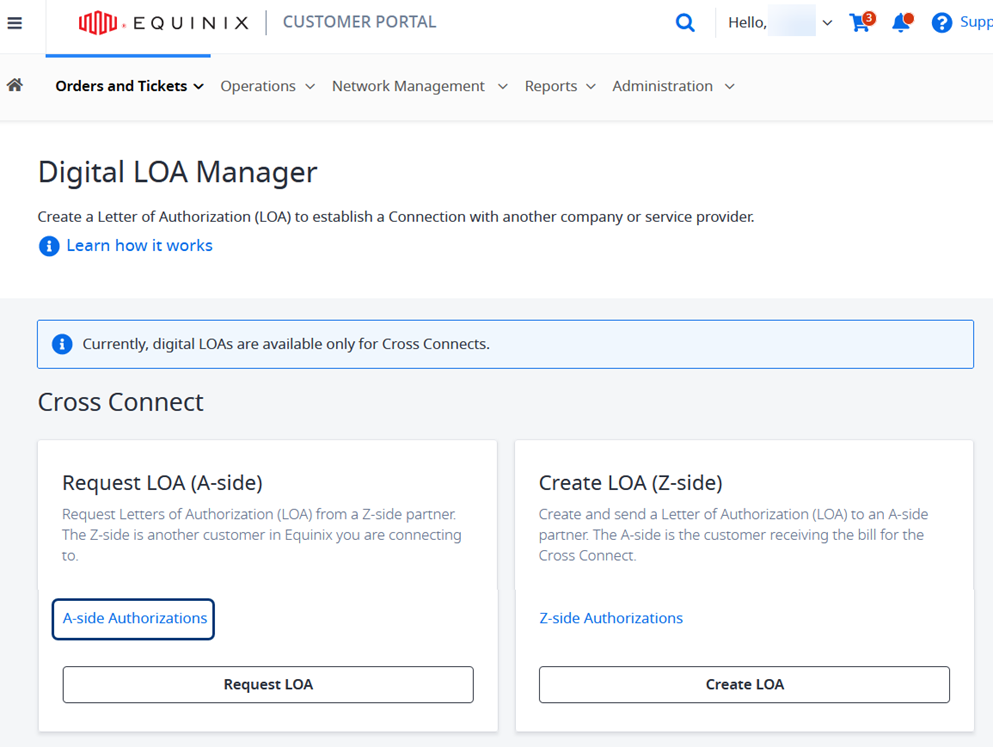Viewport: 993px width, 747px height.
Task: Go to home via house icon
Action: click(15, 85)
